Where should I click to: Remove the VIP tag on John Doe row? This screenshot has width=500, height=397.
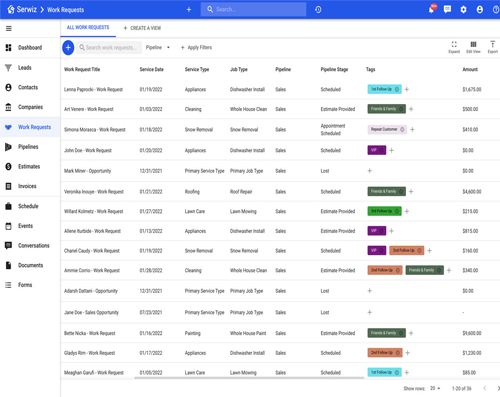382,150
